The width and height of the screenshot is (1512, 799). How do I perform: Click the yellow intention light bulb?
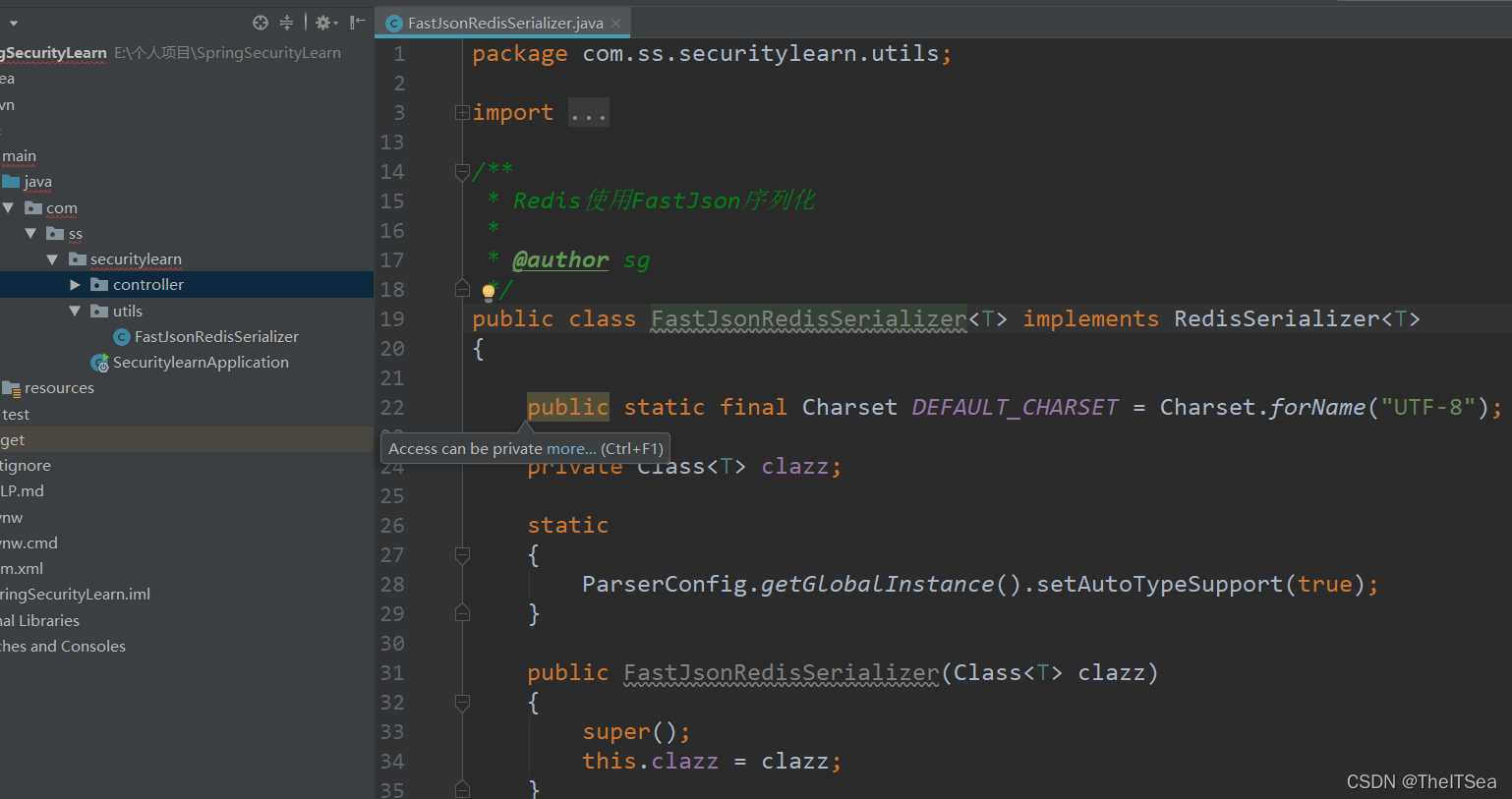tap(489, 291)
